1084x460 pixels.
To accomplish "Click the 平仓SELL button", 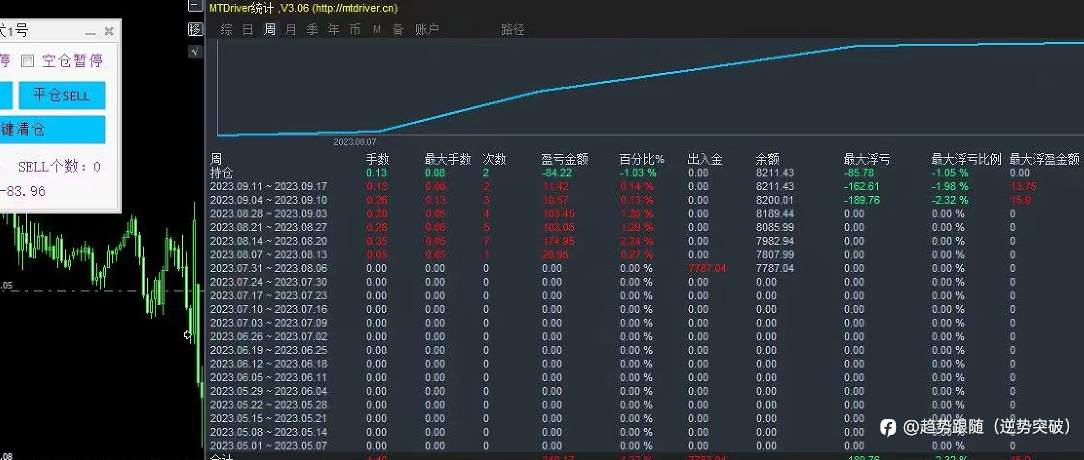I will (62, 95).
